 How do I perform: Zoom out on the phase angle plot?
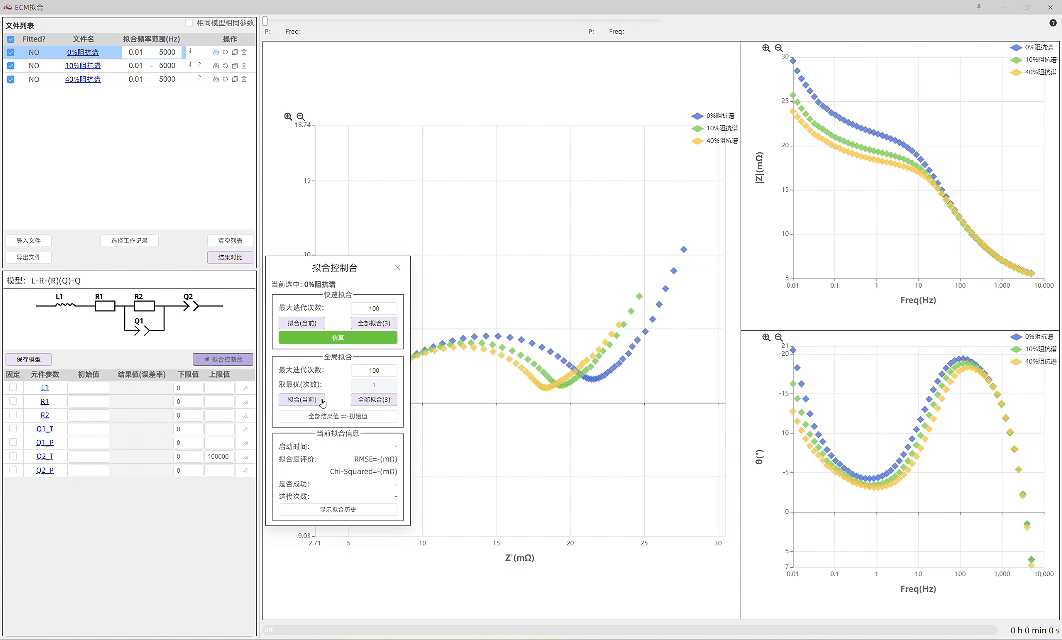[x=779, y=337]
